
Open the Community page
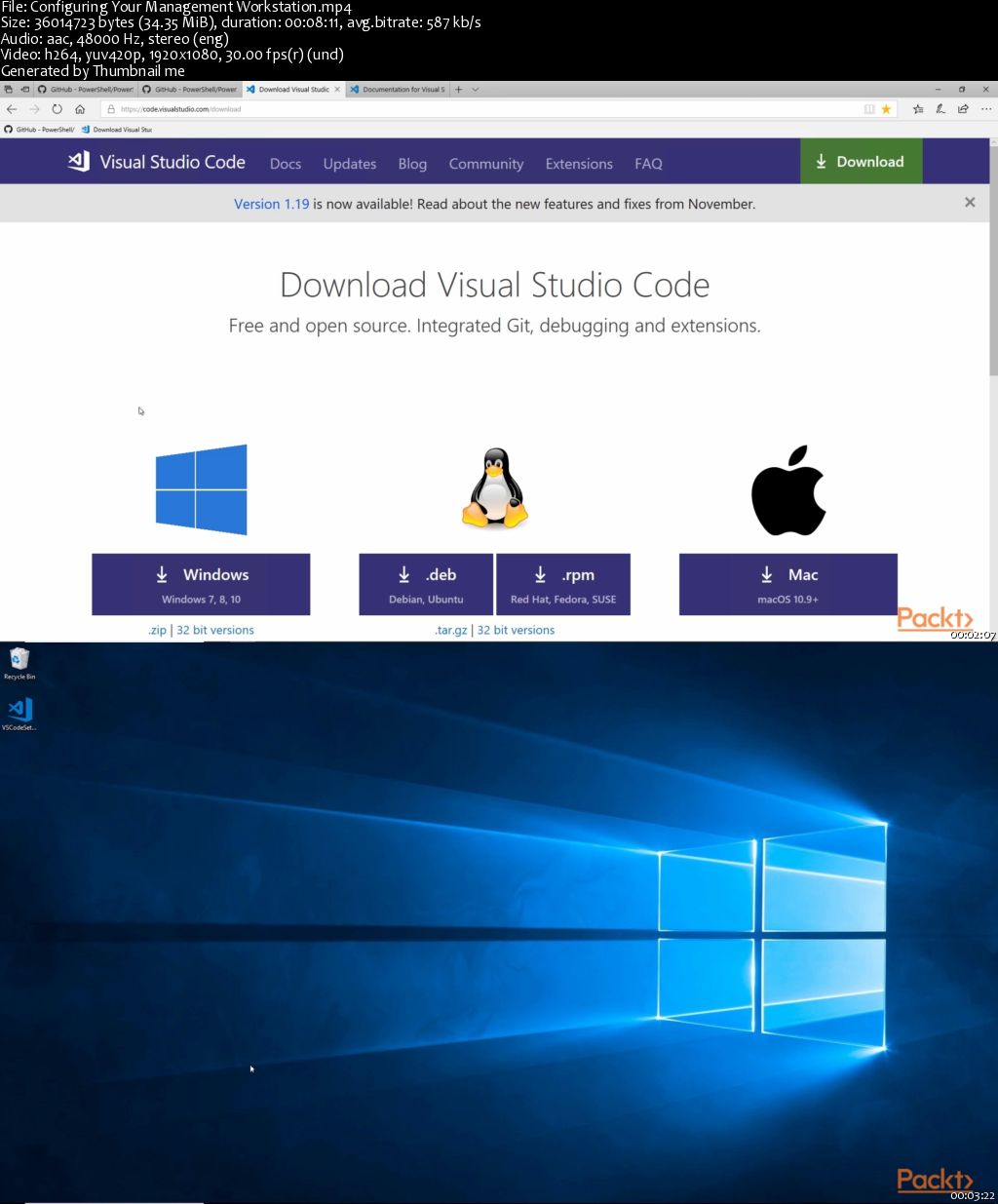click(x=486, y=164)
